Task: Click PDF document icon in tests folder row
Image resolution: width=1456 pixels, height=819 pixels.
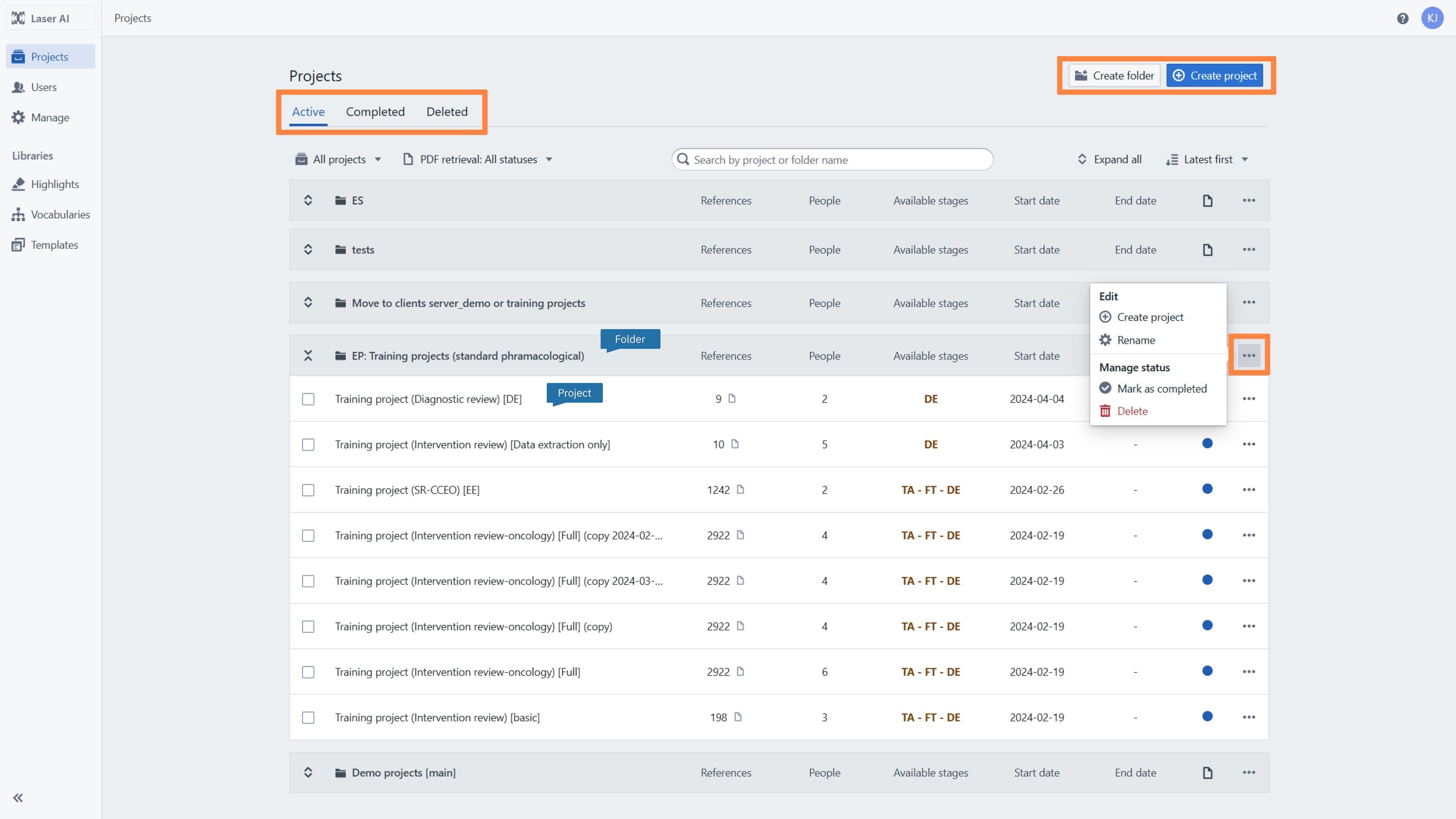Action: tap(1207, 250)
